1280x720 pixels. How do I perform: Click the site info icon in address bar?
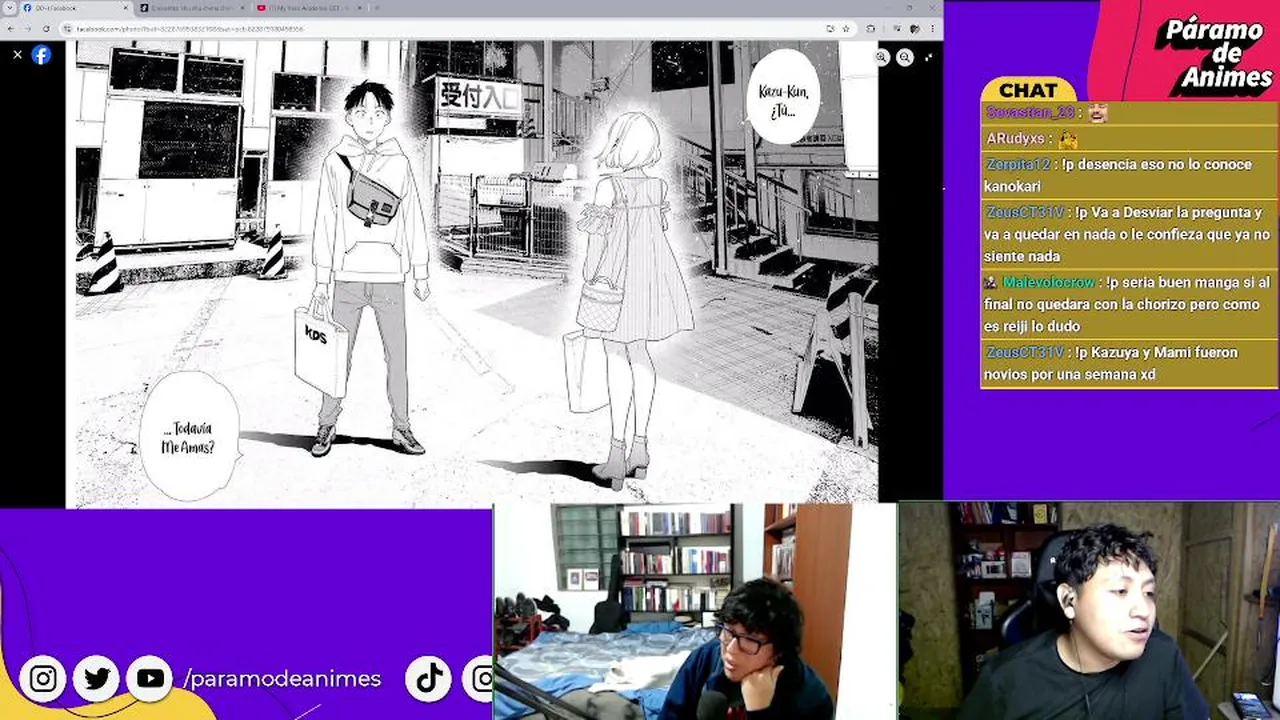pyautogui.click(x=68, y=29)
